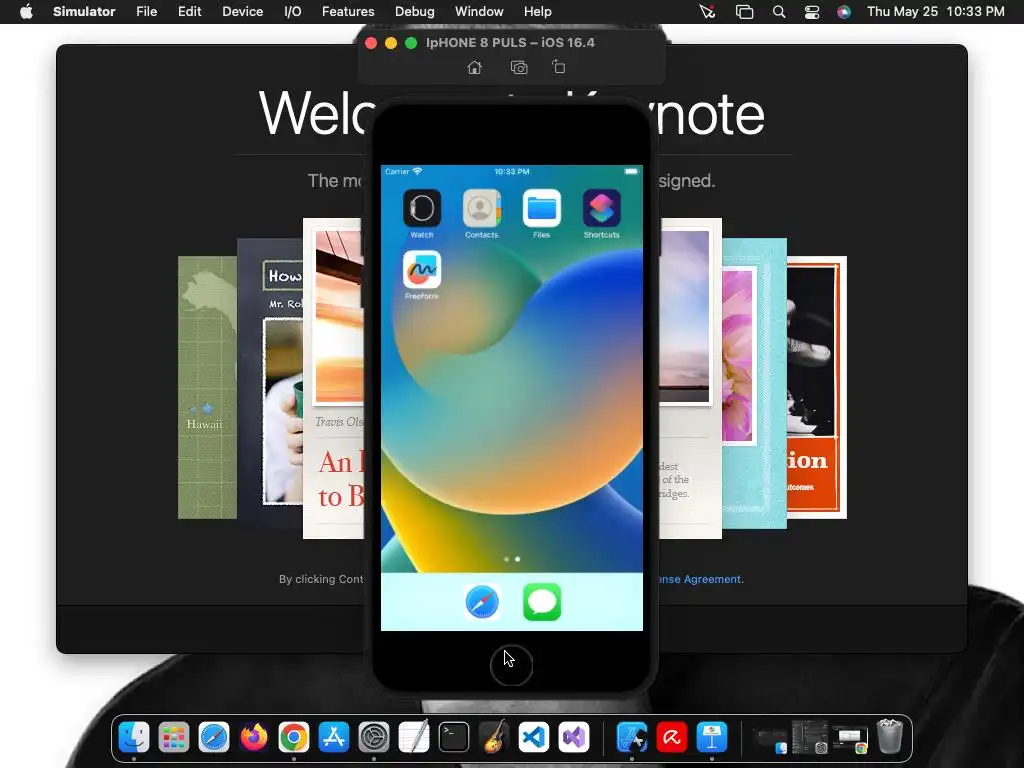Open System Settings from the Dock

374,738
